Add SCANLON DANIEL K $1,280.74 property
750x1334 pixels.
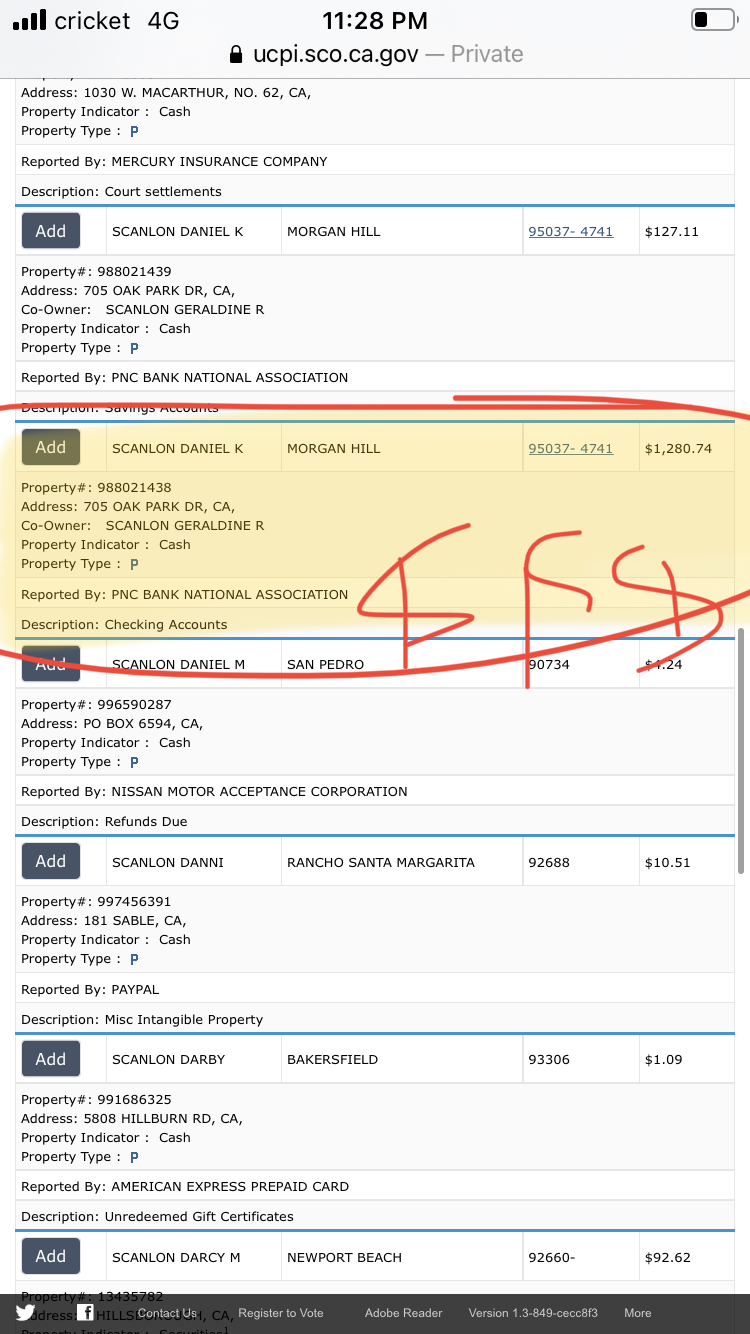(x=51, y=448)
